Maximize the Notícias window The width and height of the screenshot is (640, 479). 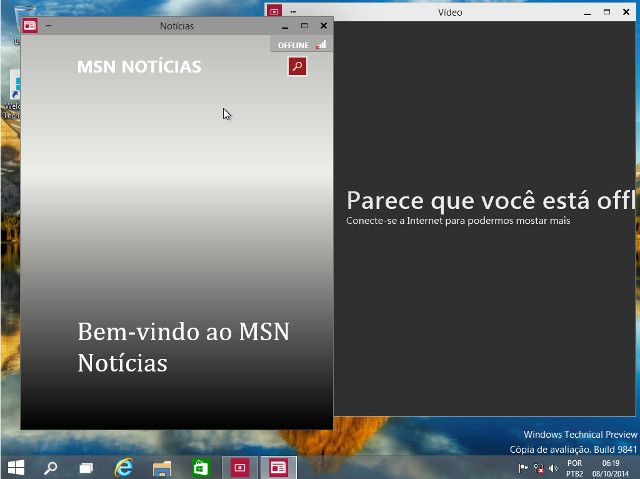(304, 26)
